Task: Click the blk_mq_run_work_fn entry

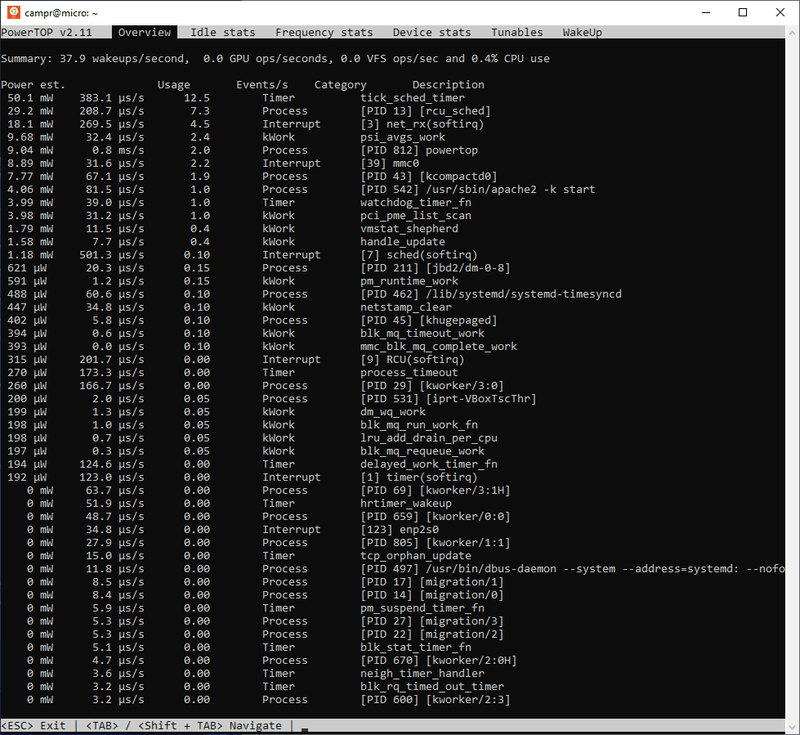Action: [419, 425]
